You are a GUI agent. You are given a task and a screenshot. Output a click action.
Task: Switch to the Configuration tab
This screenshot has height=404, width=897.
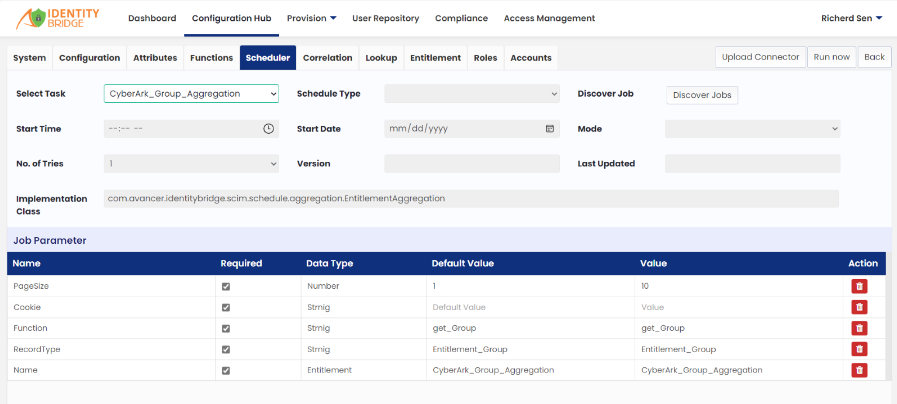[89, 58]
